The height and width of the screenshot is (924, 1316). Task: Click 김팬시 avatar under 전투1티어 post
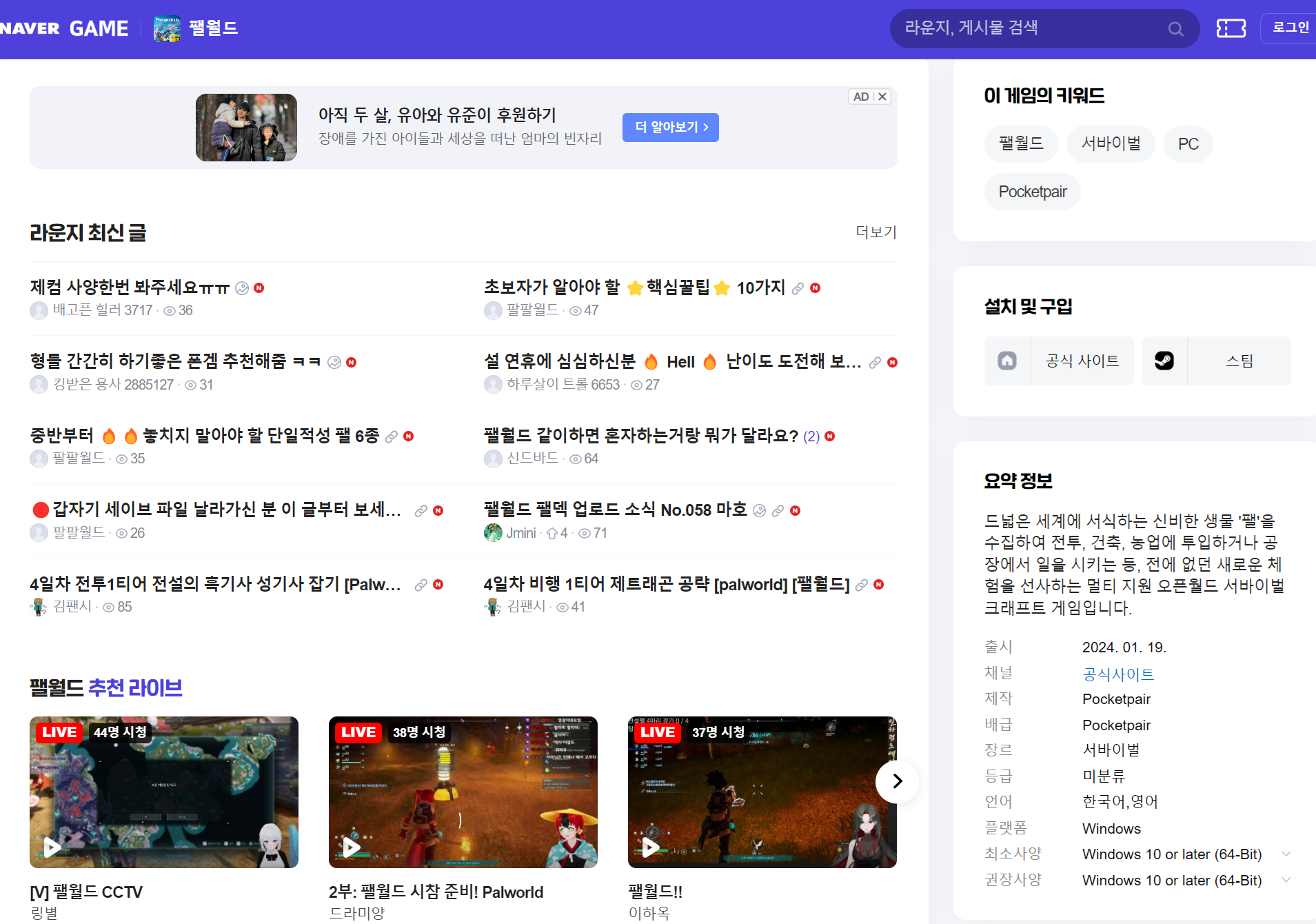[39, 607]
